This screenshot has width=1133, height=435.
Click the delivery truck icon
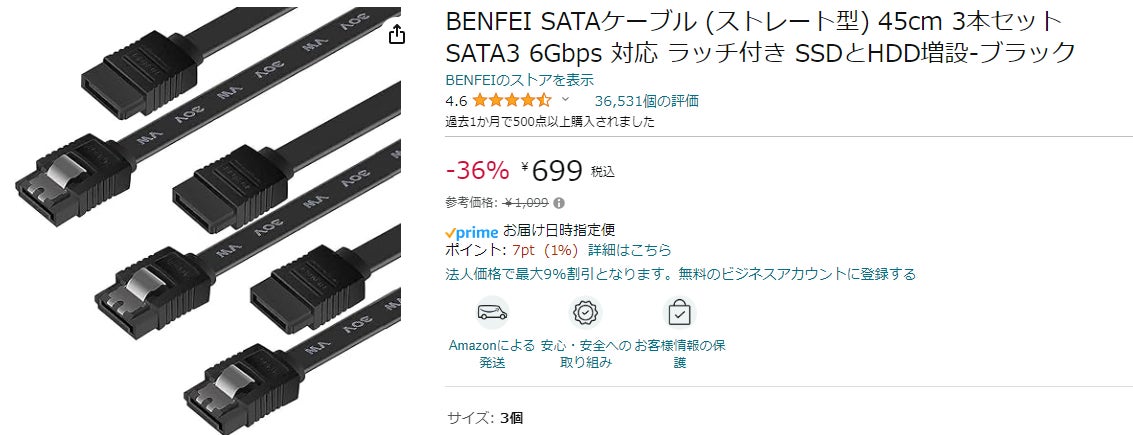pos(492,313)
